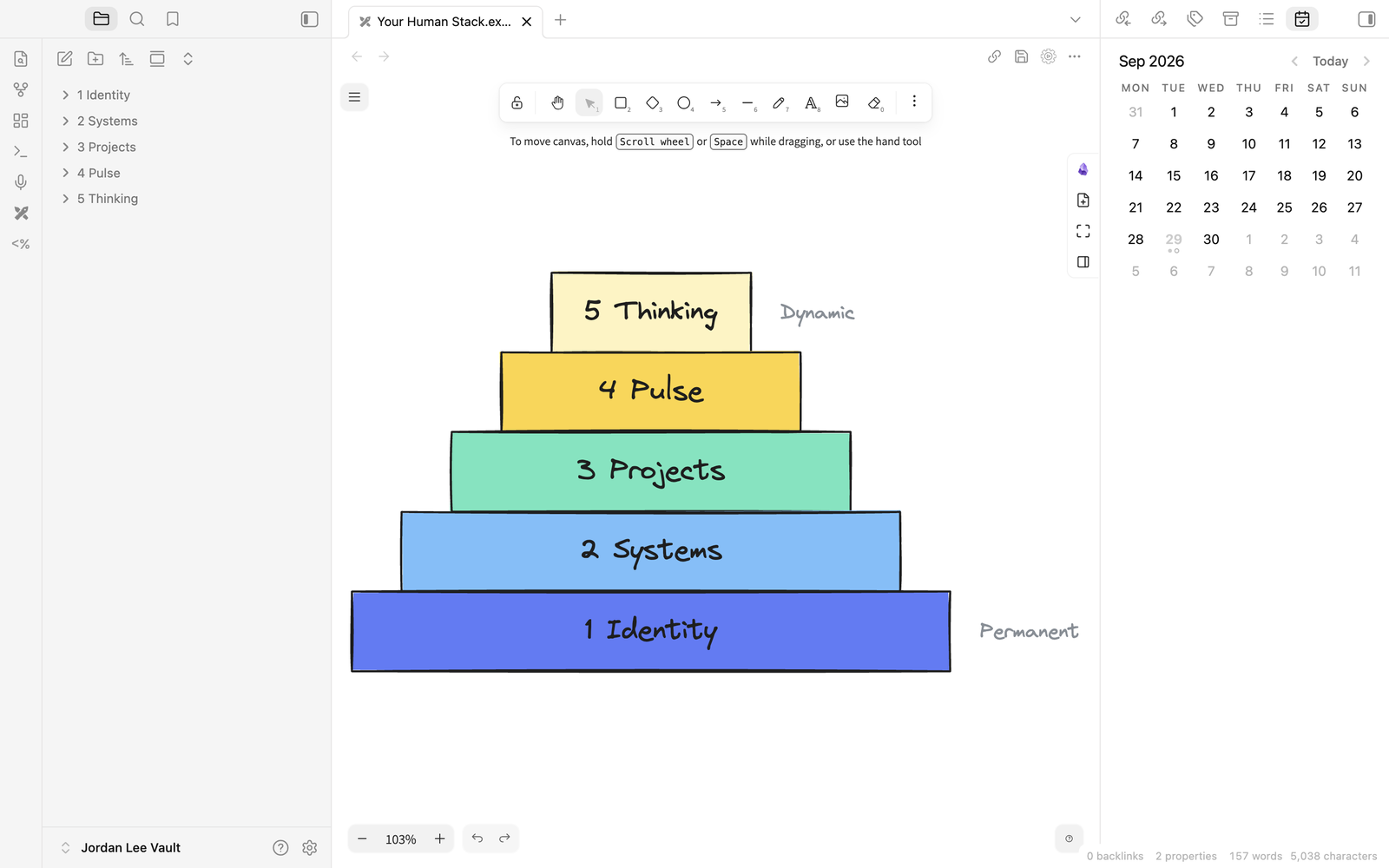Open templates insert ribbon icon
This screenshot has height=868, width=1389.
pyautogui.click(x=21, y=244)
